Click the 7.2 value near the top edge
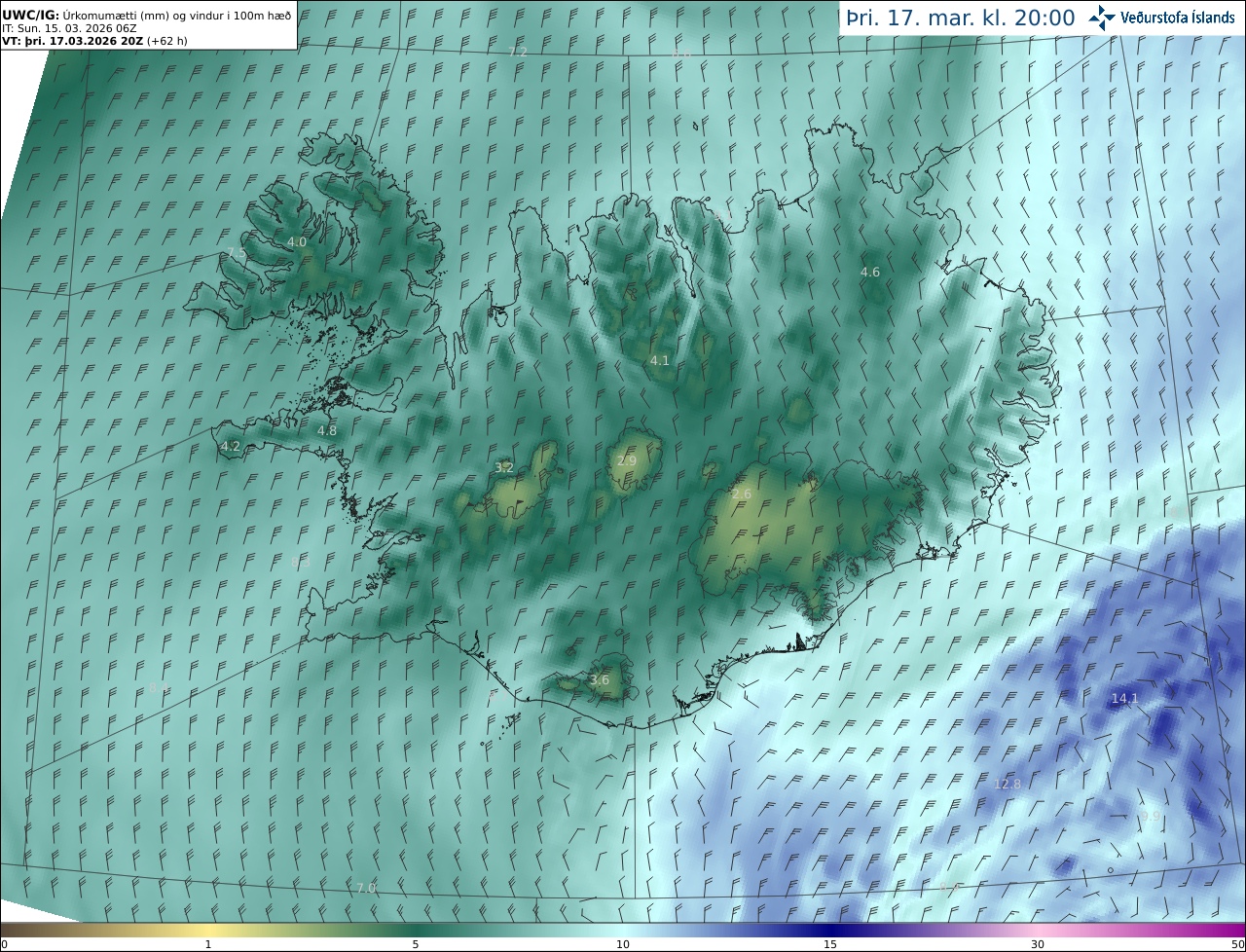1246x952 pixels. (x=518, y=52)
